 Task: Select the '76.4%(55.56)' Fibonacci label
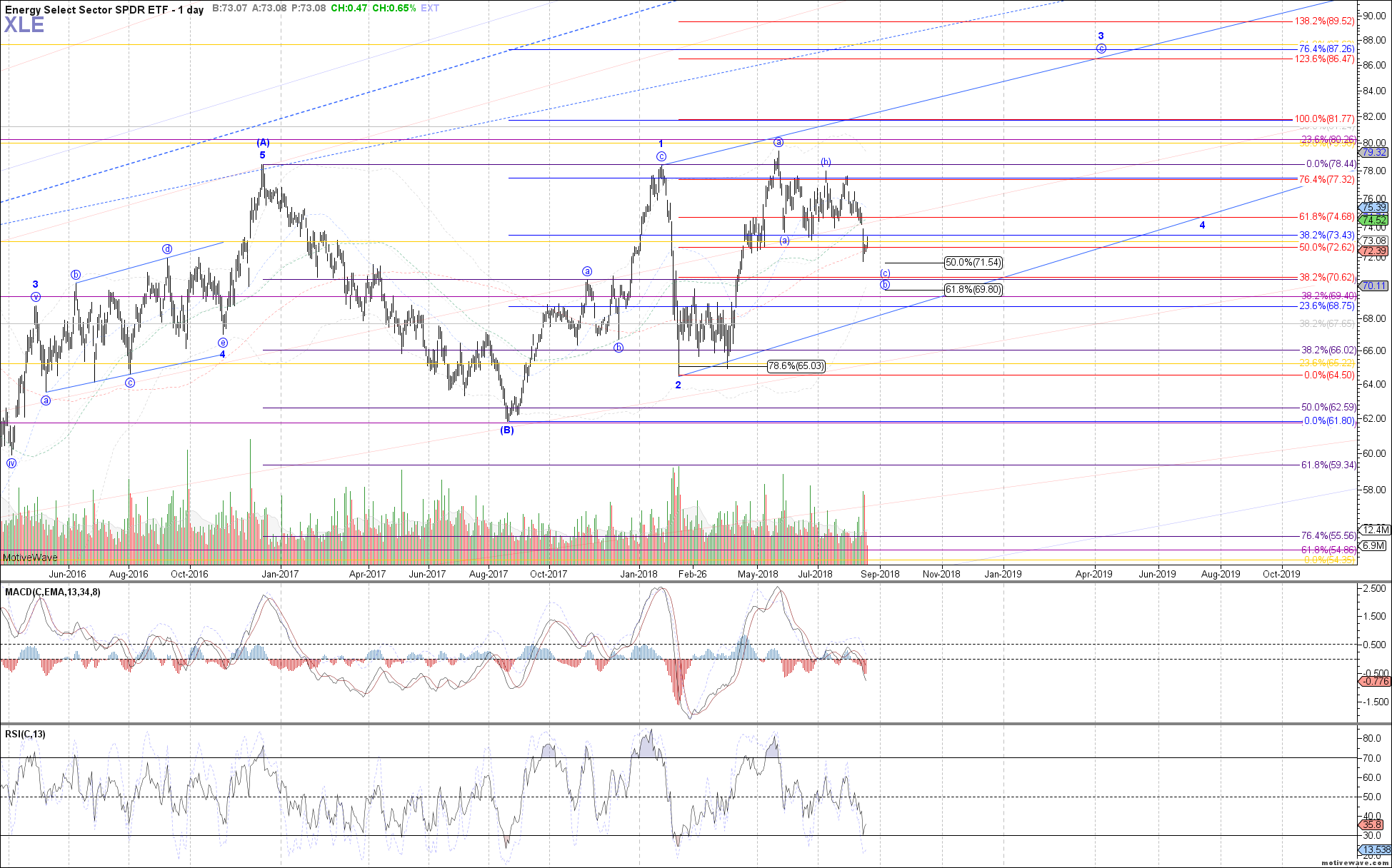coord(1328,535)
